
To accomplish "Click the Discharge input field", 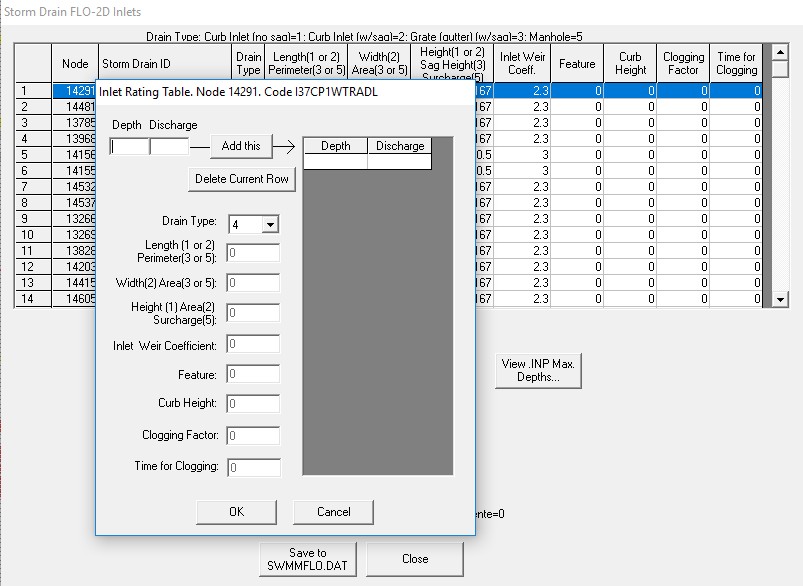I will 169,146.
